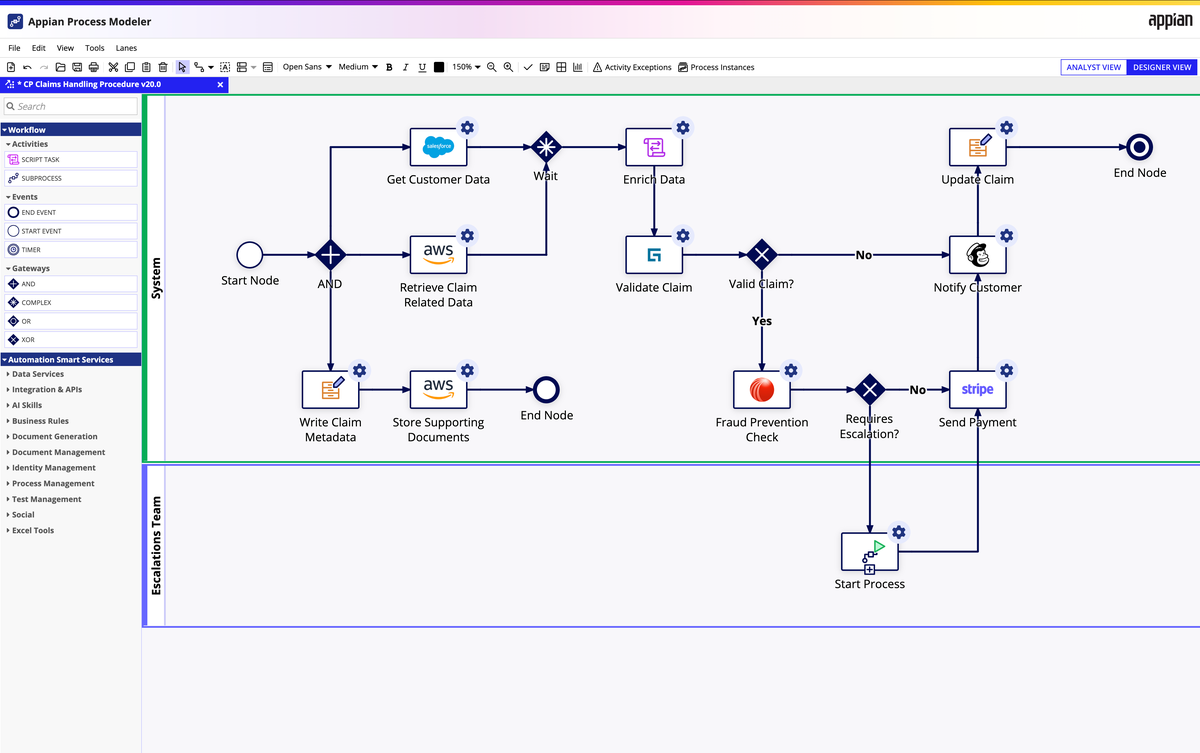Open the Tools menu
This screenshot has height=753, width=1200.
click(x=94, y=48)
